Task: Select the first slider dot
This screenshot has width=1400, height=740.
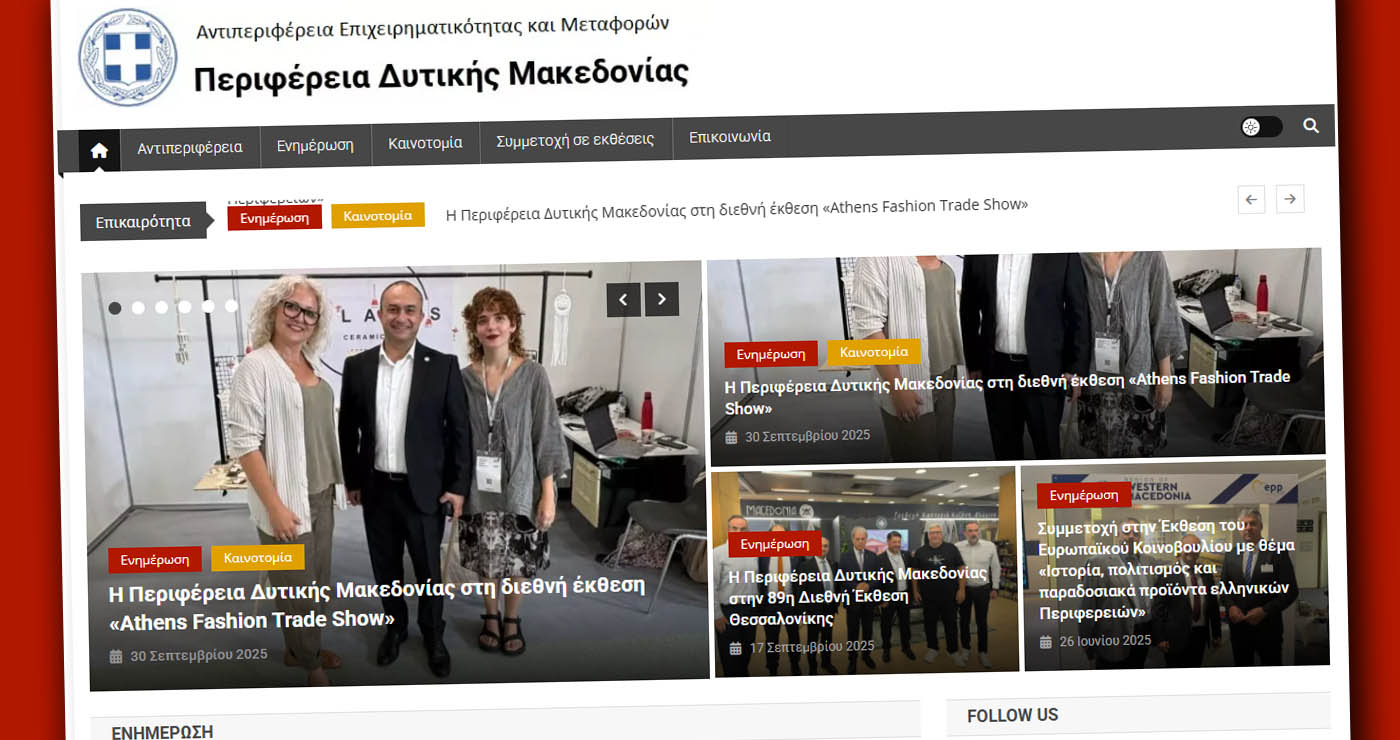Action: [x=115, y=308]
